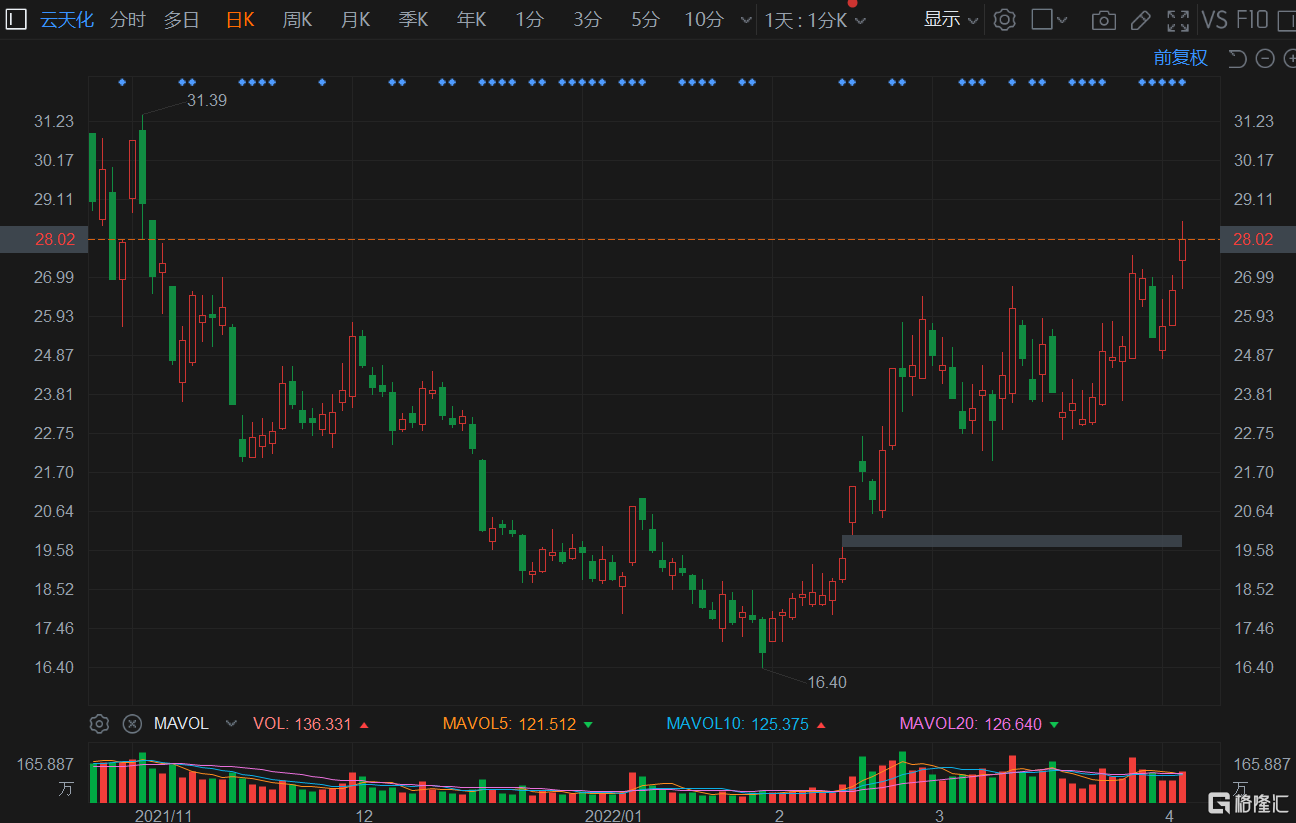The height and width of the screenshot is (823, 1296).
Task: Open F10 company info
Action: coord(1252,20)
